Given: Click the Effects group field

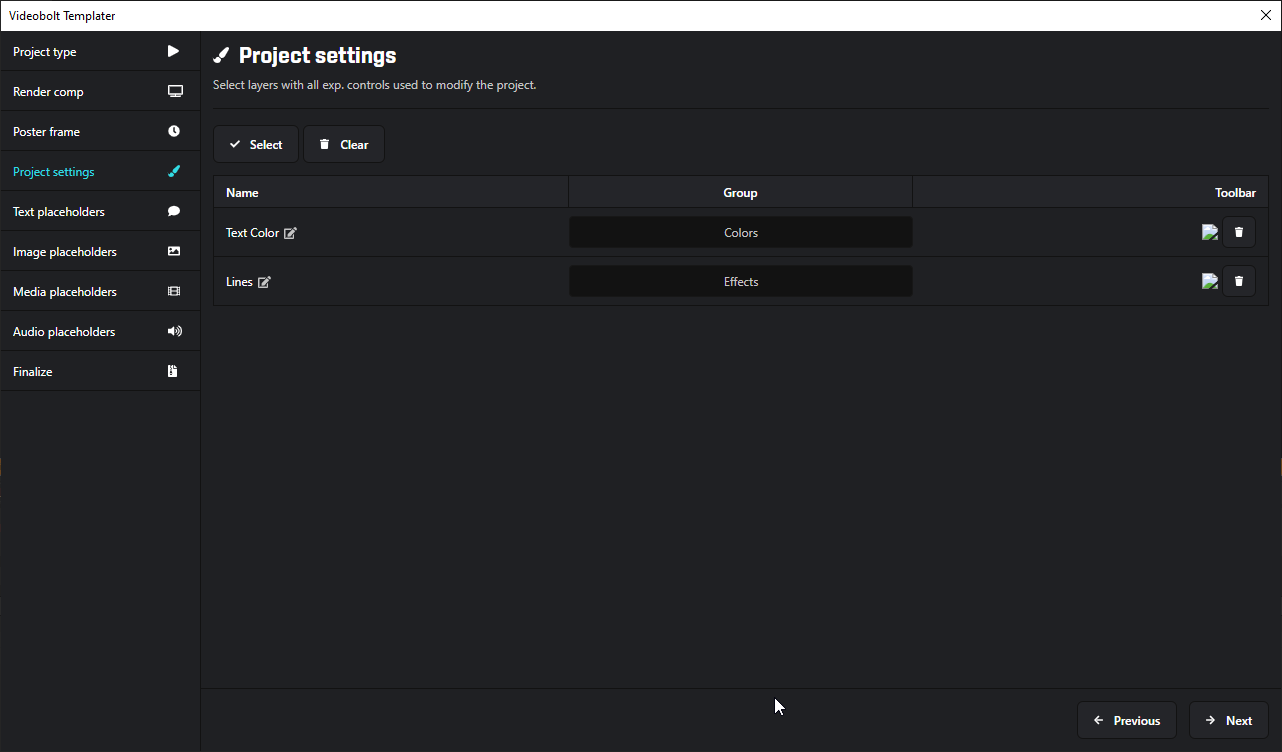Looking at the screenshot, I should [740, 281].
